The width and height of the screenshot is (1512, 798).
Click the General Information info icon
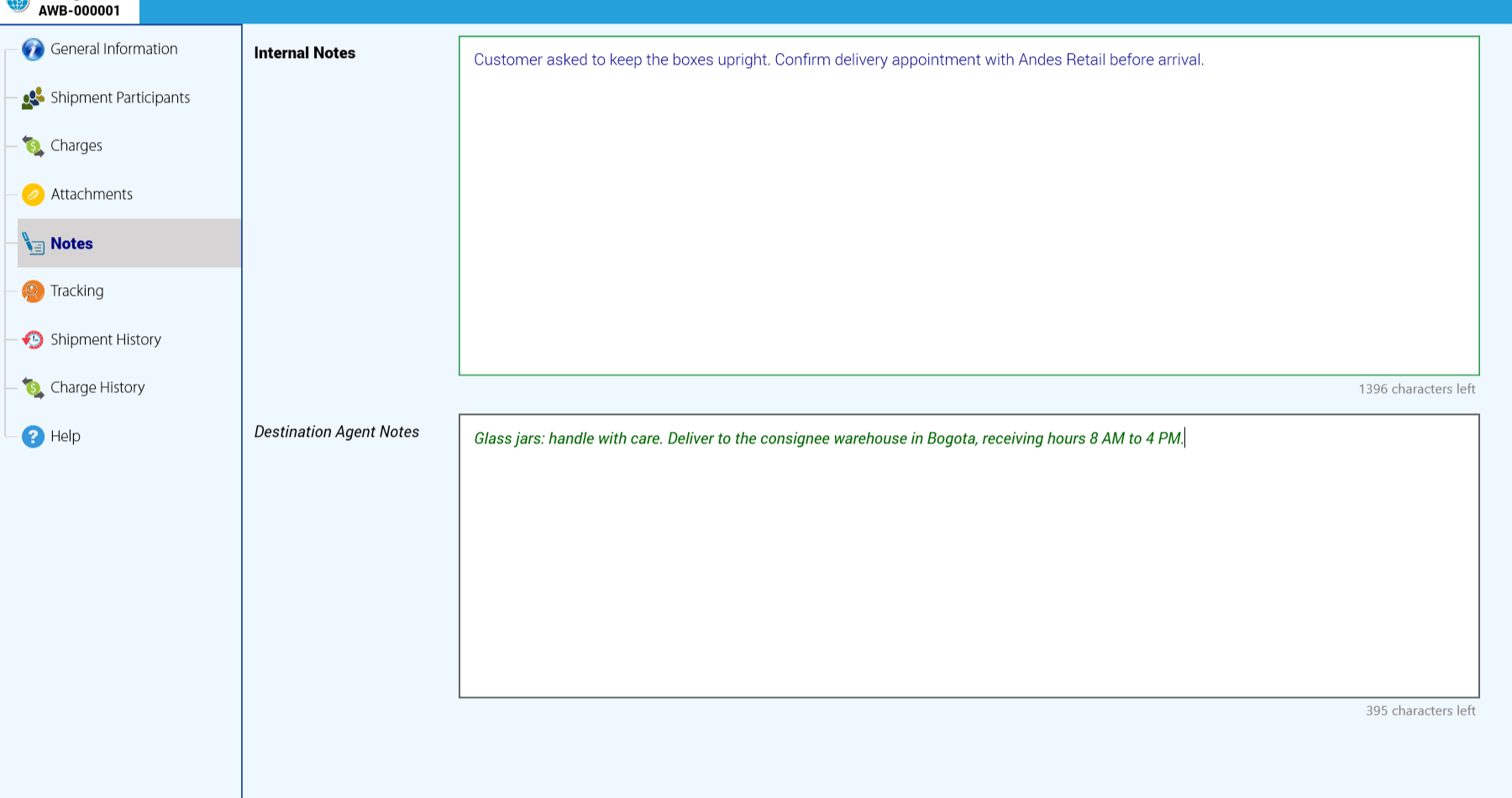point(33,50)
